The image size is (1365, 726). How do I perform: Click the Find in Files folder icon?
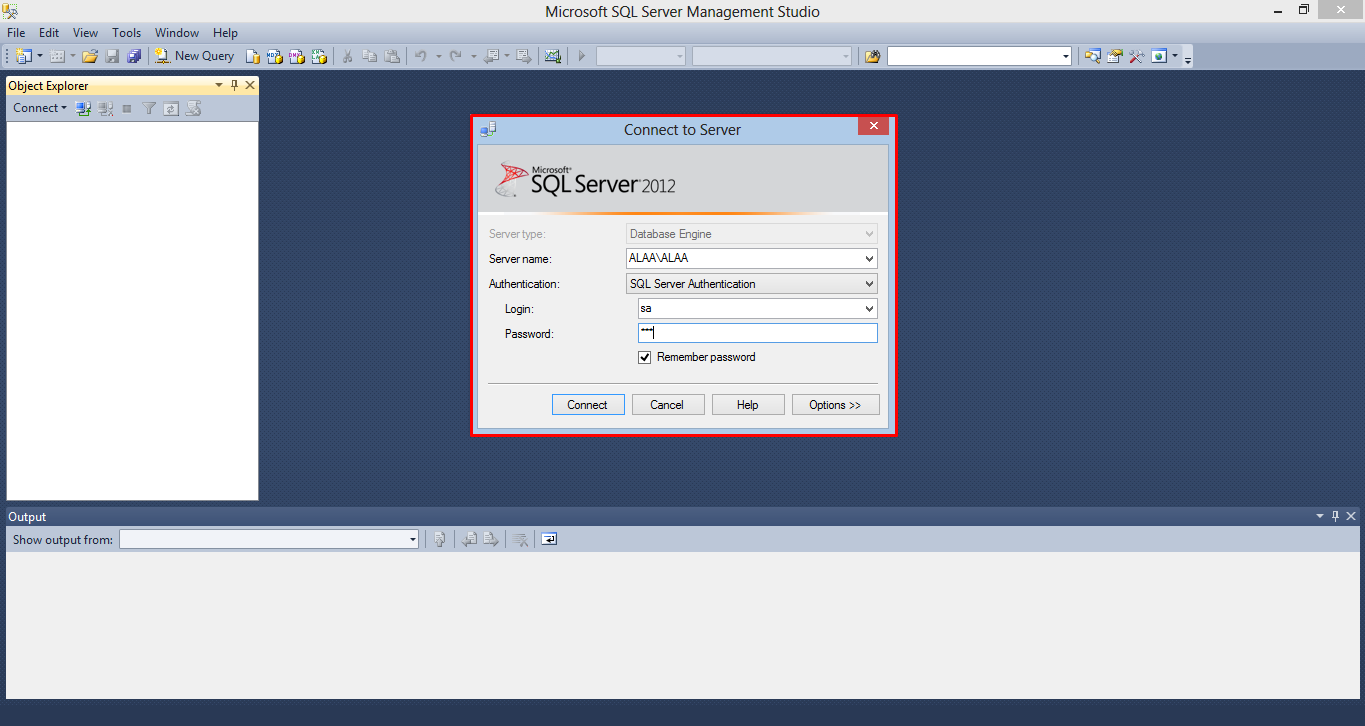873,56
